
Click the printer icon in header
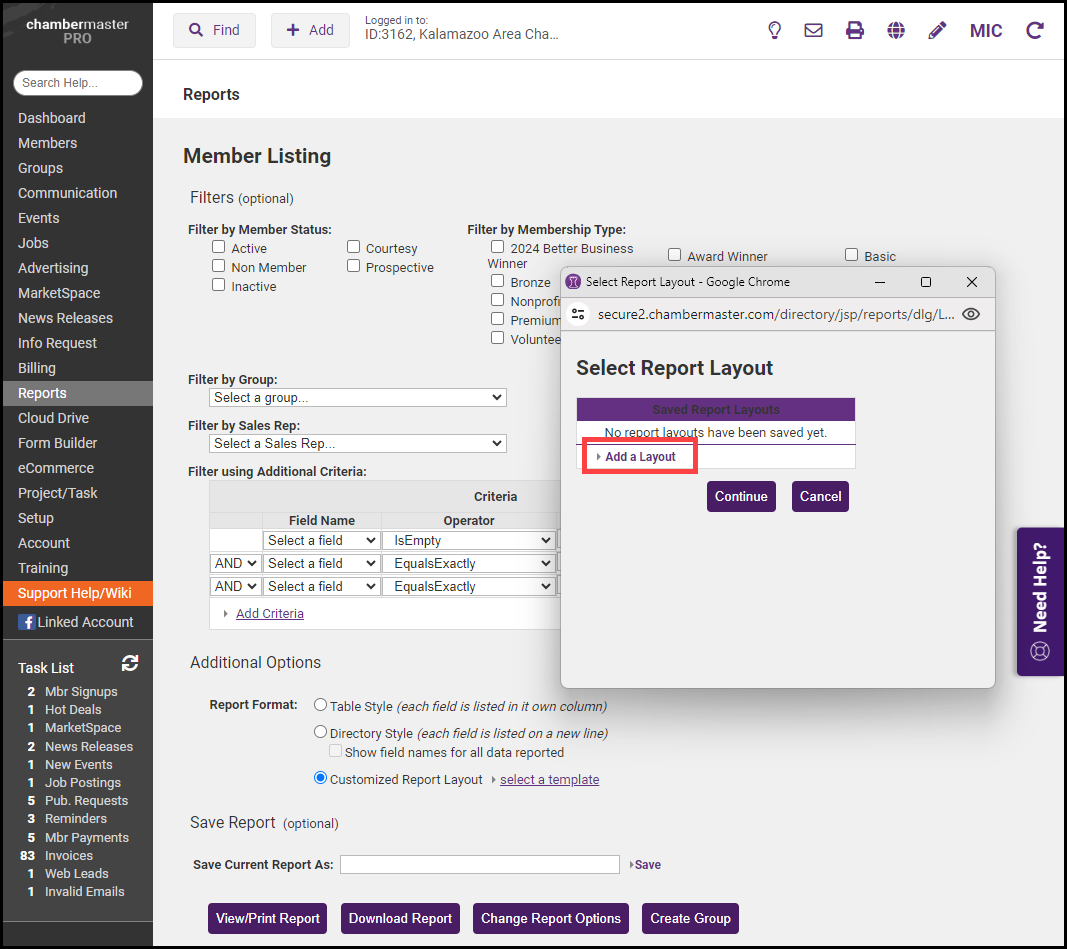tap(855, 30)
